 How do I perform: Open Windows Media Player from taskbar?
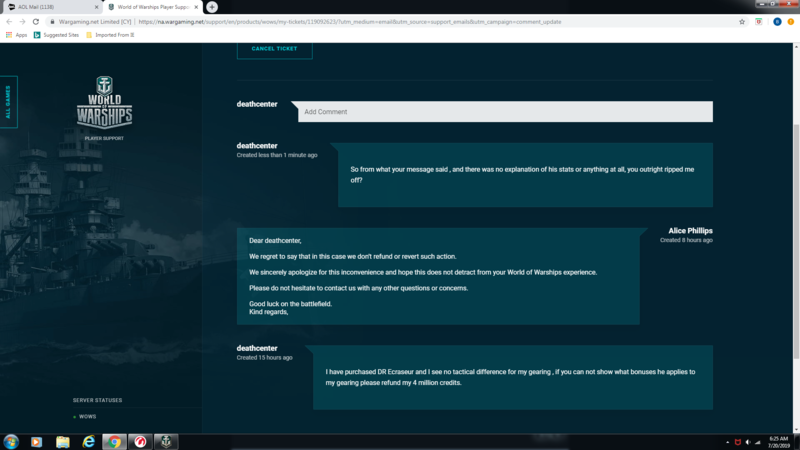click(36, 442)
